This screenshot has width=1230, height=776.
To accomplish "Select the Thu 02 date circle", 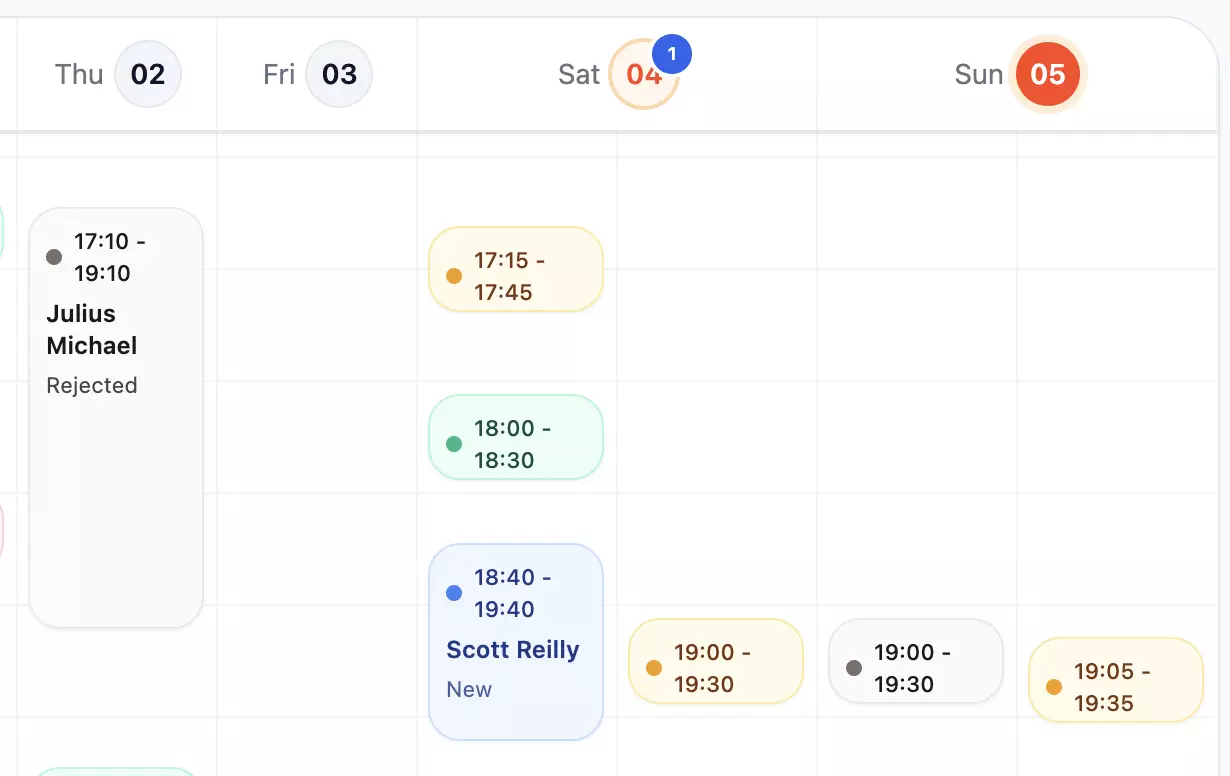I will coord(148,74).
